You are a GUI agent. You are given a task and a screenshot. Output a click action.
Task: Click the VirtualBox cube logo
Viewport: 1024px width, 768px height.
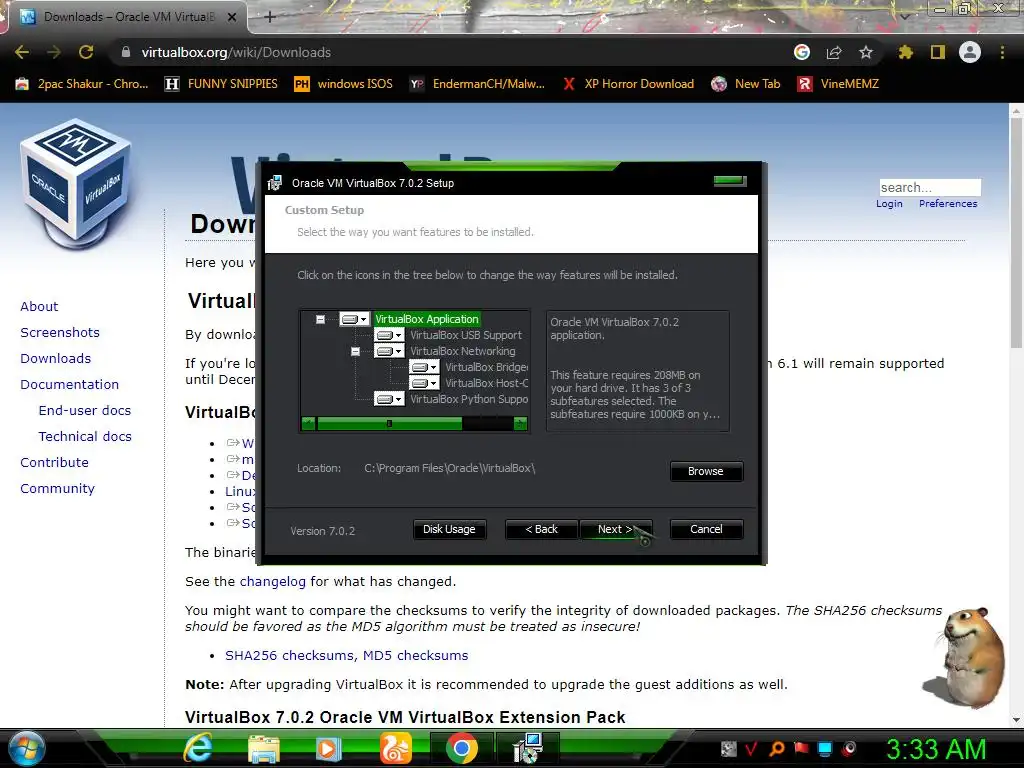pos(76,183)
